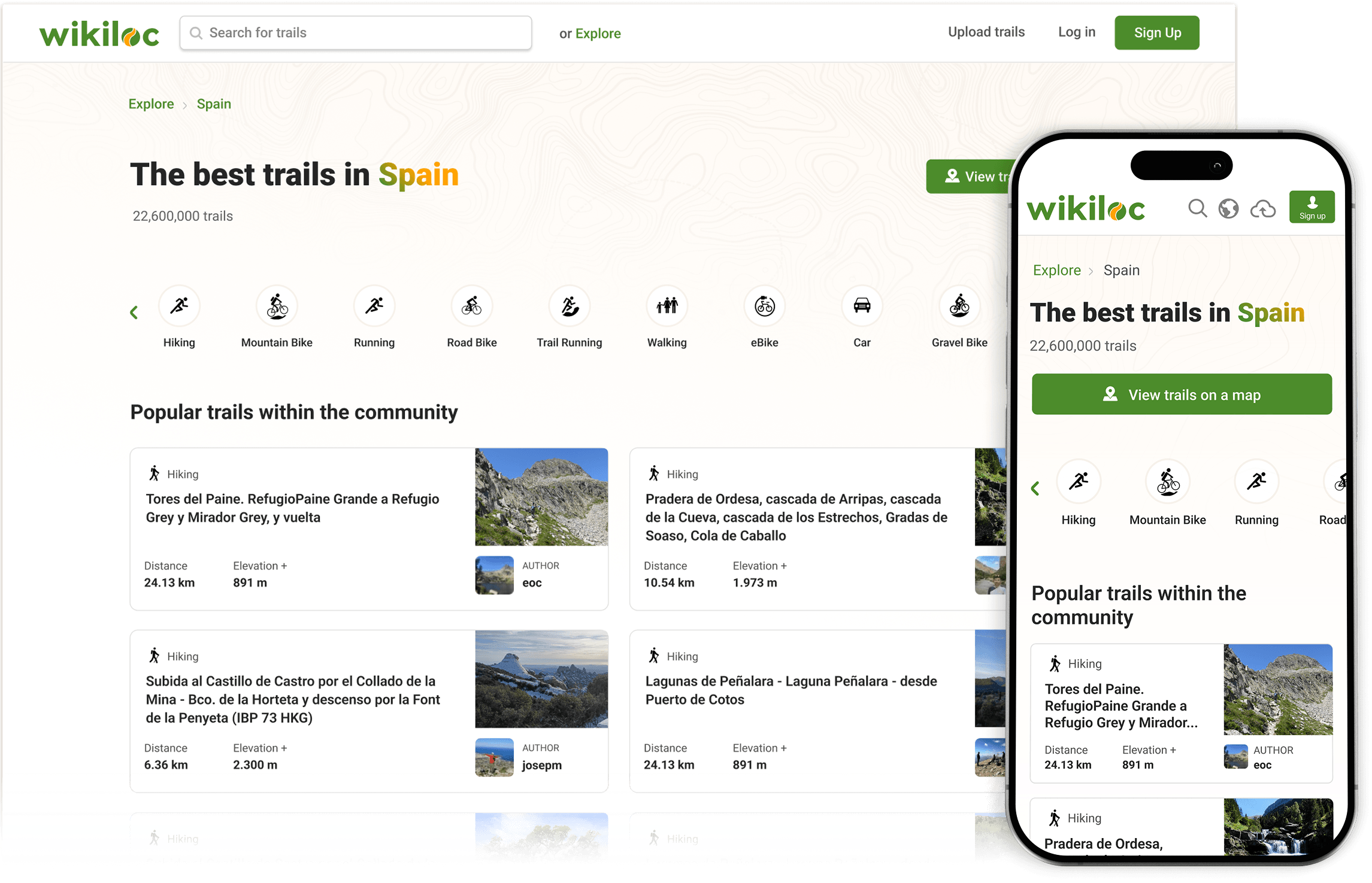Open Pradera de Ordesa trail on desktop

(x=796, y=517)
